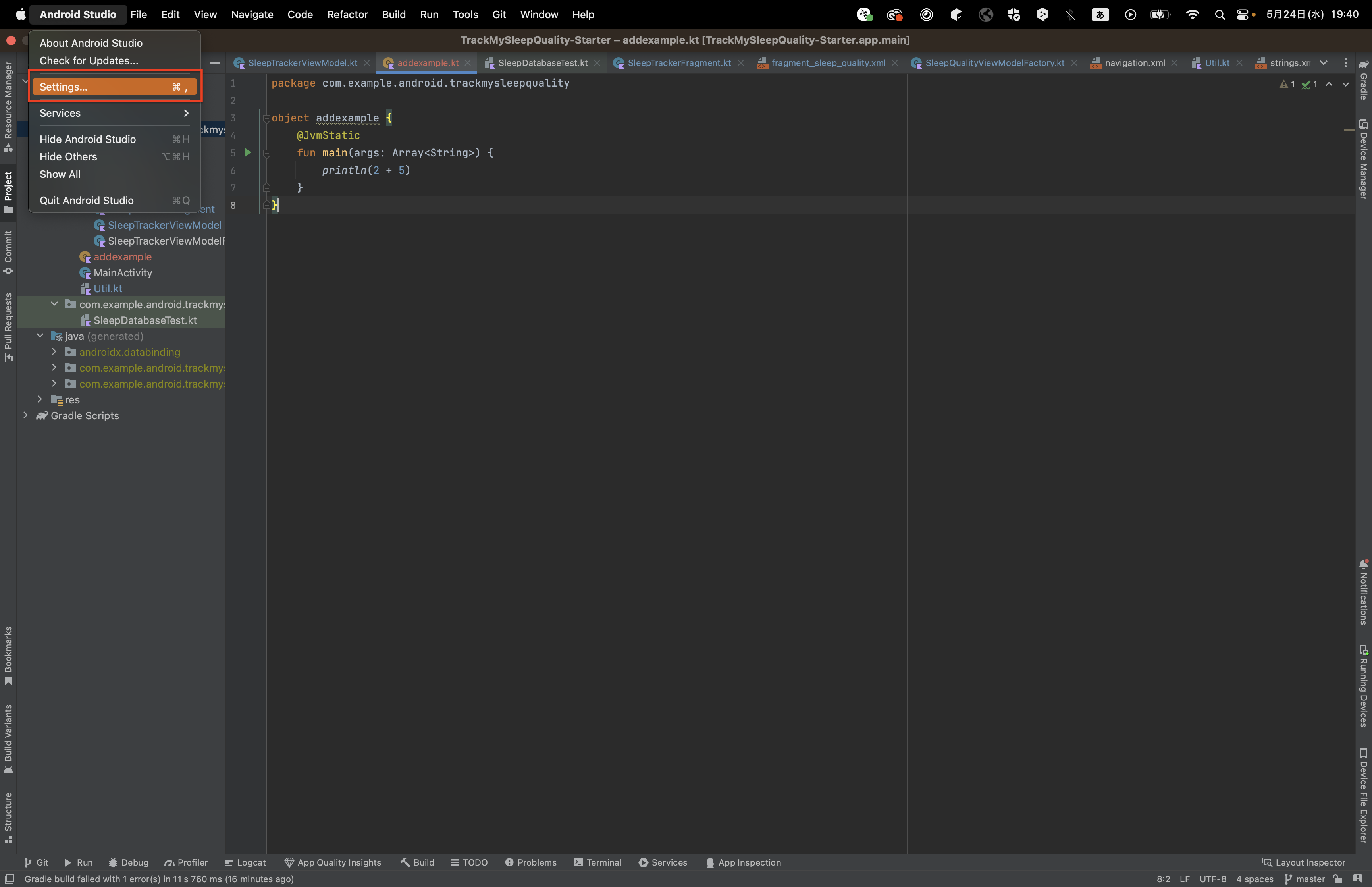Change LF line separator
Image resolution: width=1372 pixels, height=887 pixels.
click(x=1184, y=879)
